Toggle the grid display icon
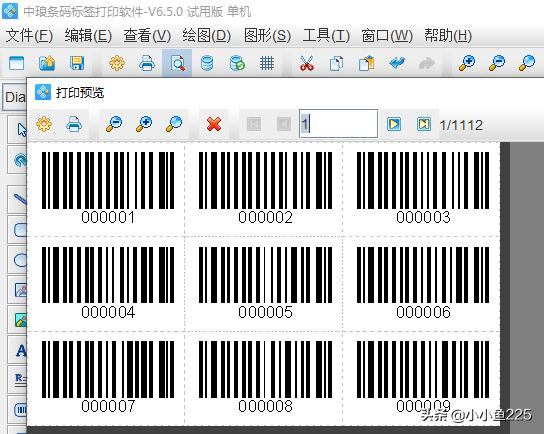The width and height of the screenshot is (544, 434). pyautogui.click(x=267, y=63)
